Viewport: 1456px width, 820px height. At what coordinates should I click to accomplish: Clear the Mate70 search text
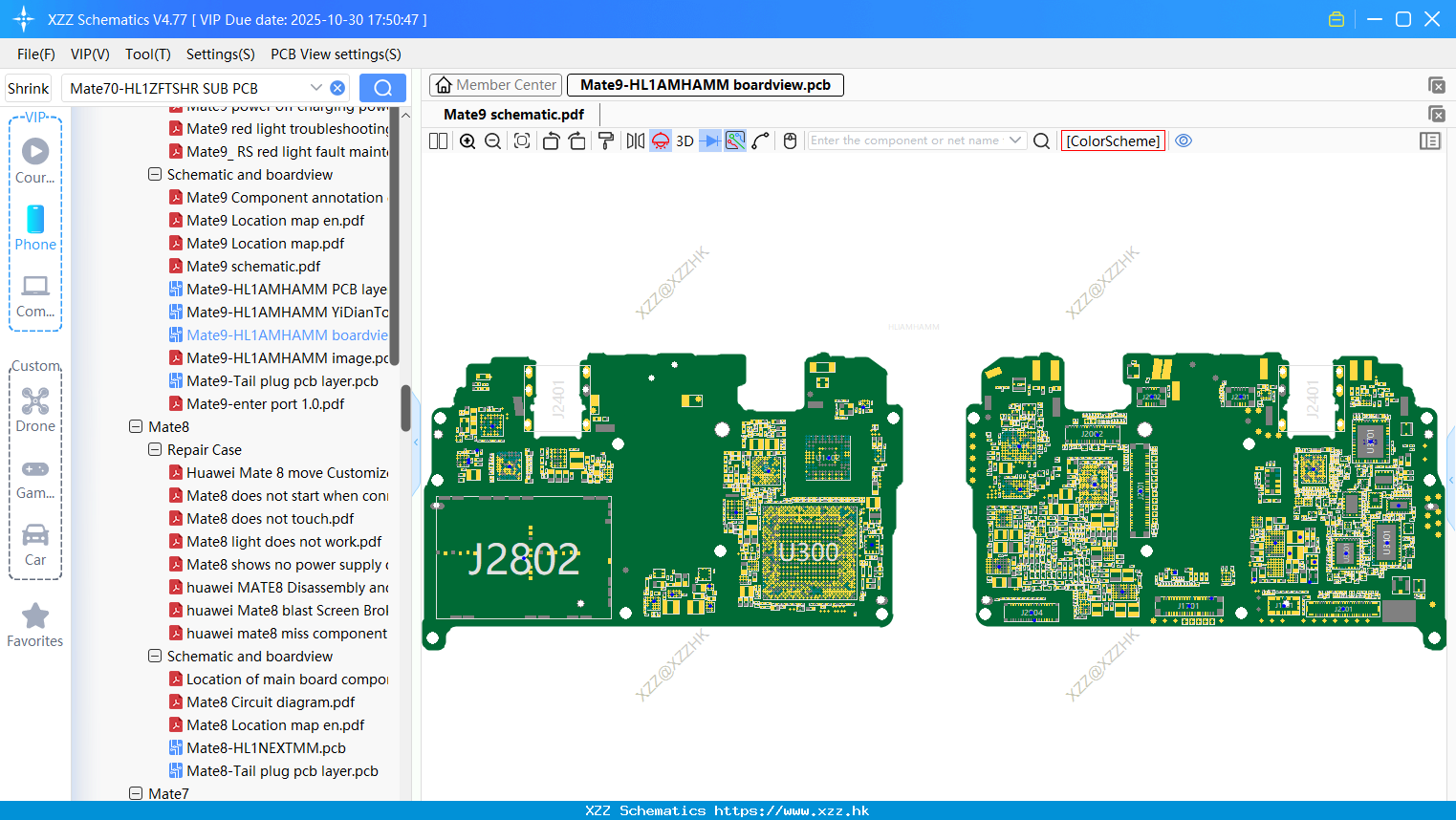[x=337, y=88]
